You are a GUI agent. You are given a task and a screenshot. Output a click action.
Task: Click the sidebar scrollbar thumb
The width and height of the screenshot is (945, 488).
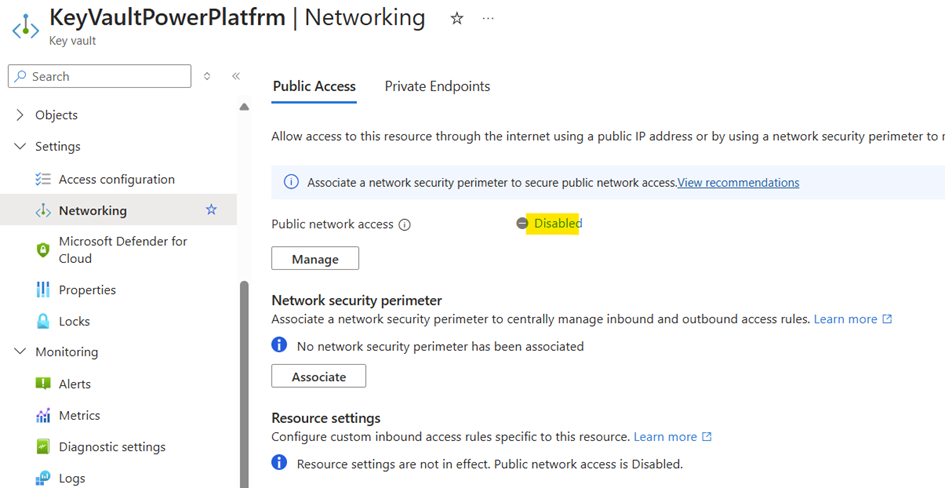pos(244,384)
